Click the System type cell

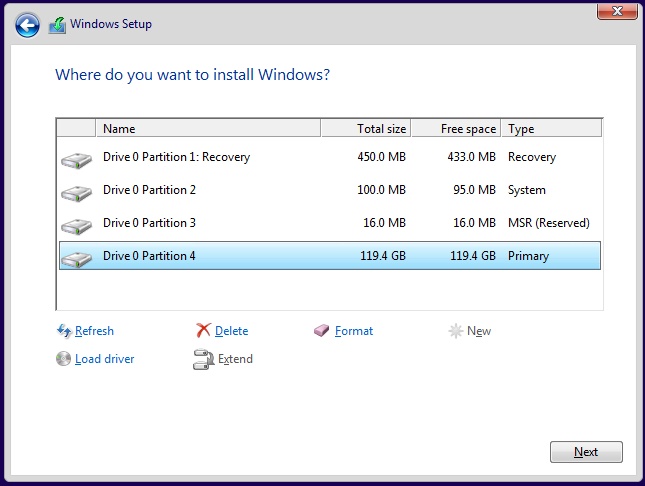[x=527, y=190]
